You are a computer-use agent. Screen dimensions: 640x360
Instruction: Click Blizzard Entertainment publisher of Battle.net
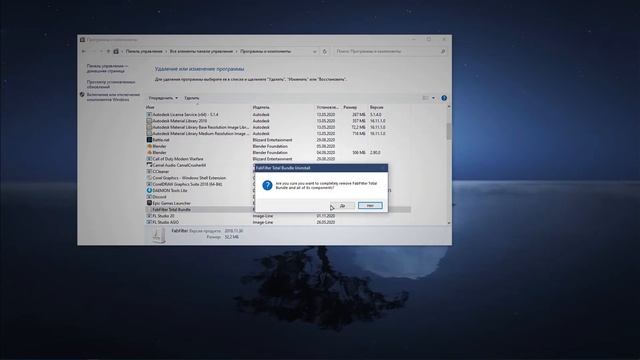pyautogui.click(x=272, y=140)
